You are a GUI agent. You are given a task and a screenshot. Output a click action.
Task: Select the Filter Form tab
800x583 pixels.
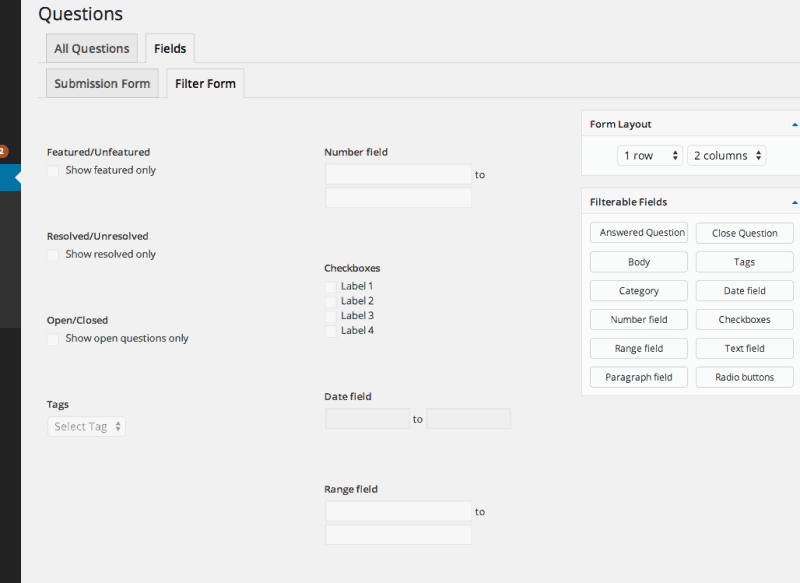205,84
